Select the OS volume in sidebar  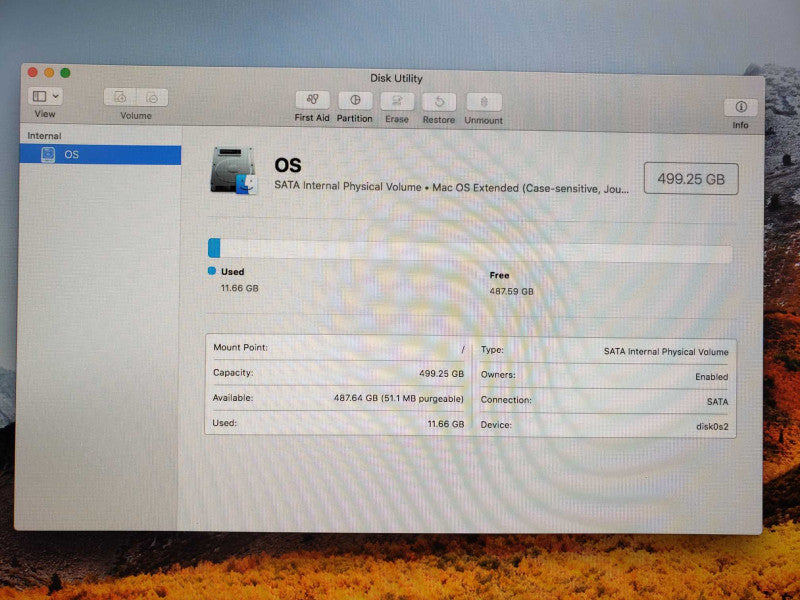[x=100, y=154]
